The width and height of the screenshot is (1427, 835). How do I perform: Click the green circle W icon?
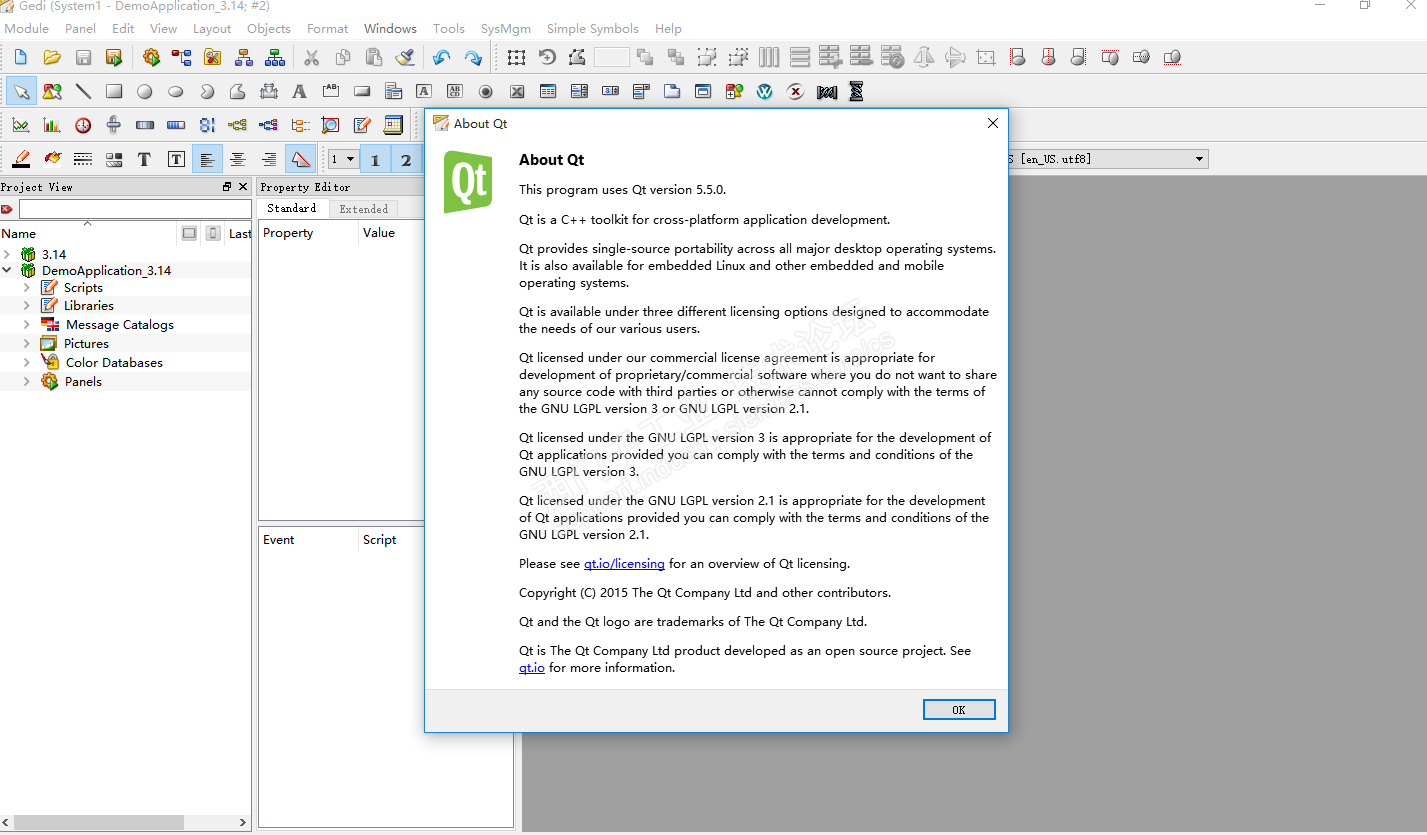click(765, 91)
